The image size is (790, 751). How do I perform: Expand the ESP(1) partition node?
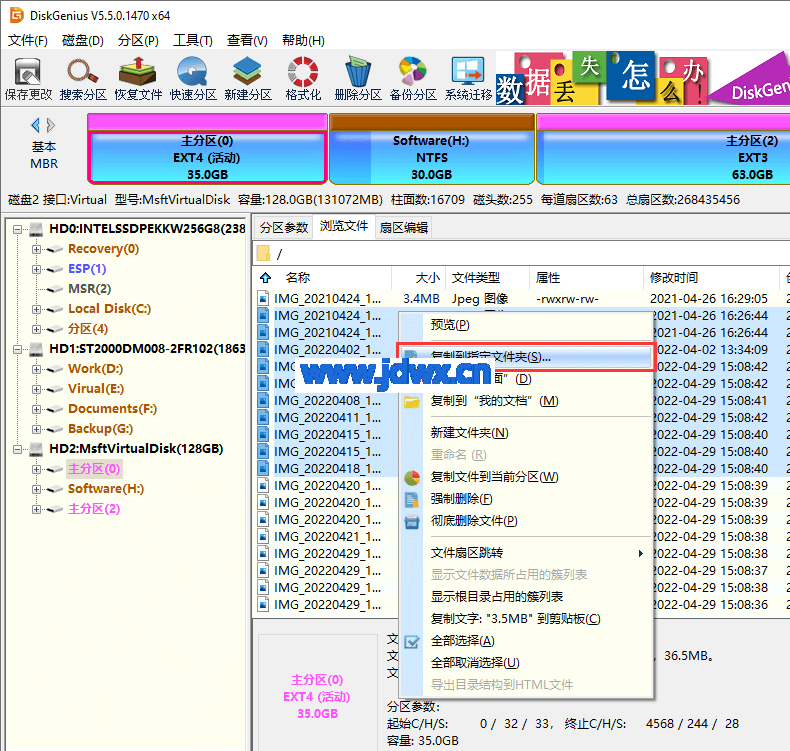pyautogui.click(x=36, y=269)
